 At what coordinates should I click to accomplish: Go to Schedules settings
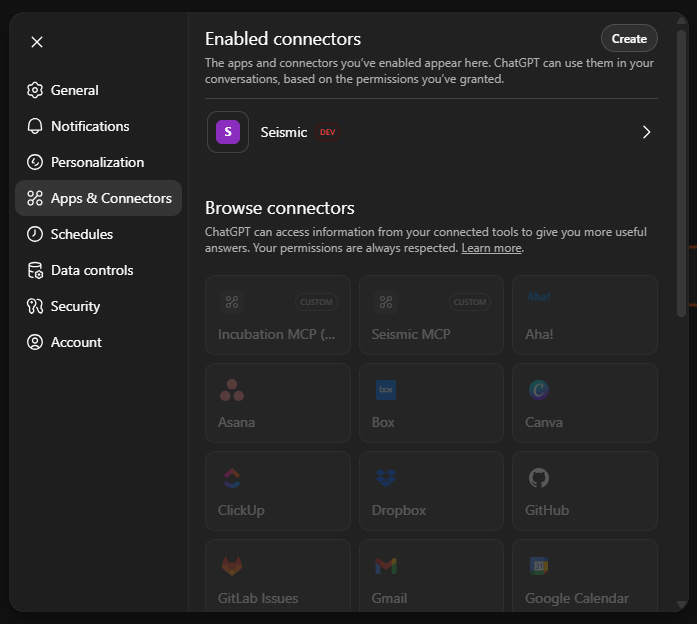tap(98, 234)
